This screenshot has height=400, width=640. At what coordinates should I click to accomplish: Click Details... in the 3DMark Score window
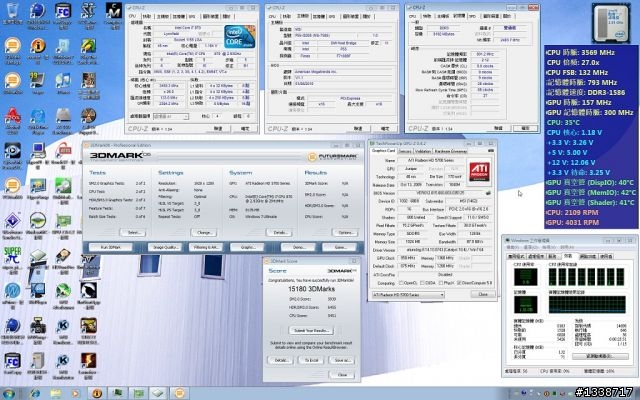(280, 360)
